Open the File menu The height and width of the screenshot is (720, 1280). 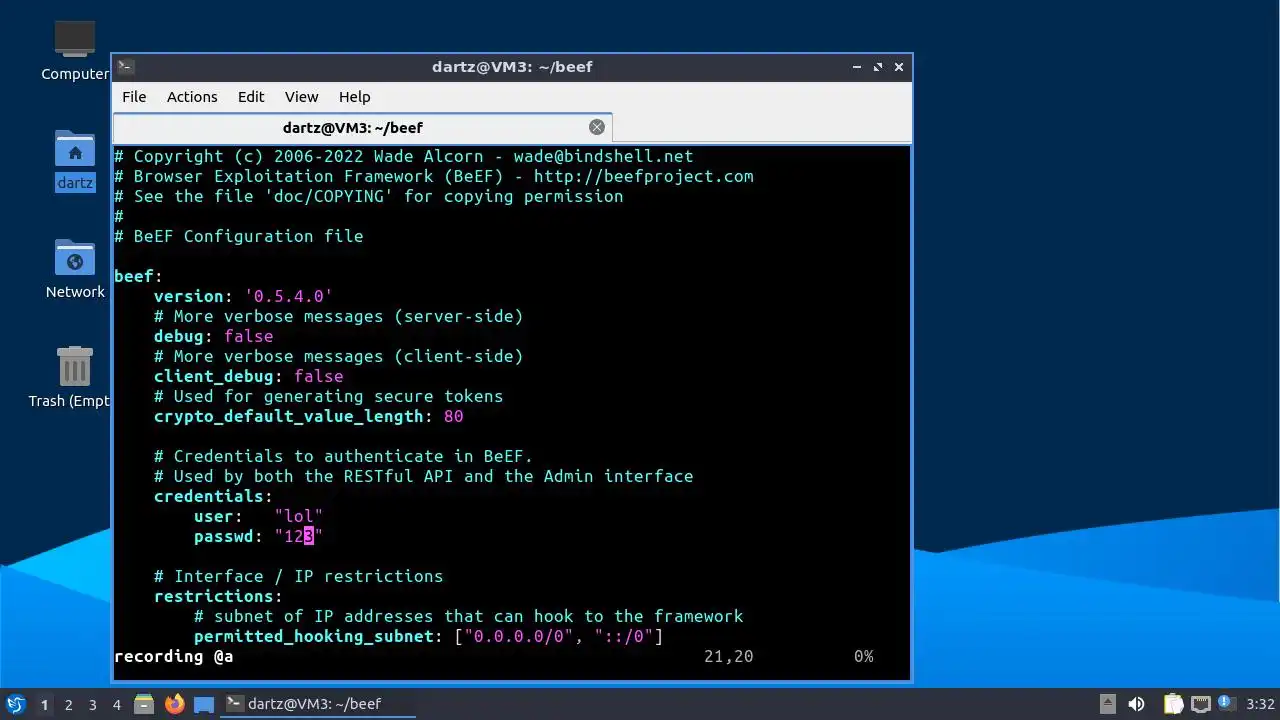coord(134,97)
